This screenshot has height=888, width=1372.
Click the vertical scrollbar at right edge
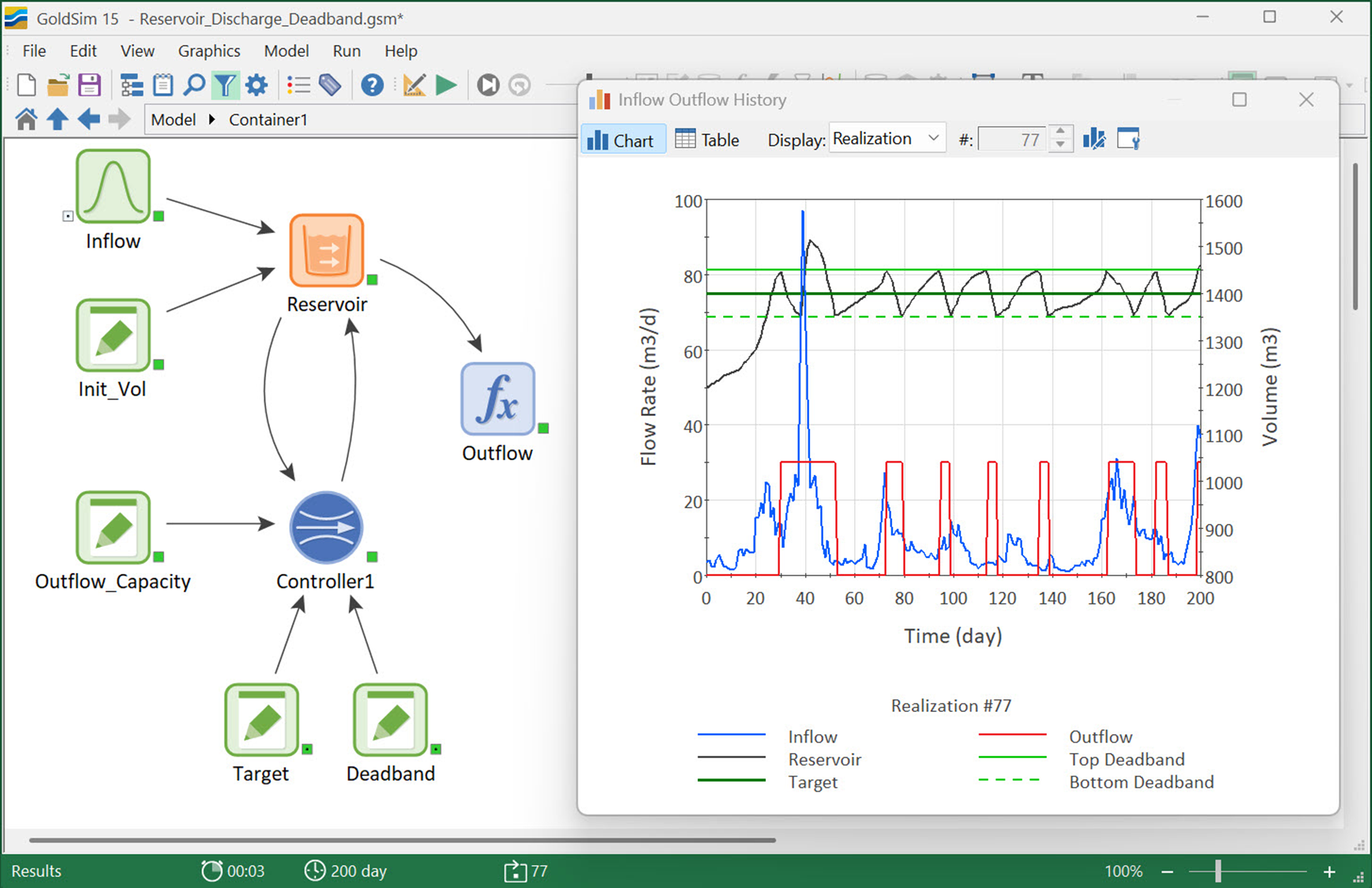(1355, 237)
